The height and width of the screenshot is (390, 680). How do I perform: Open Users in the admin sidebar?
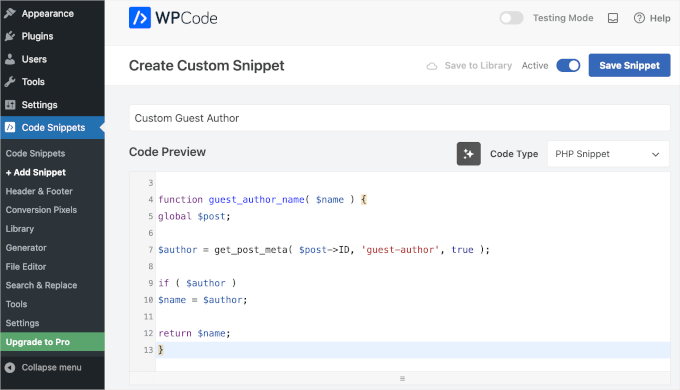[x=34, y=59]
